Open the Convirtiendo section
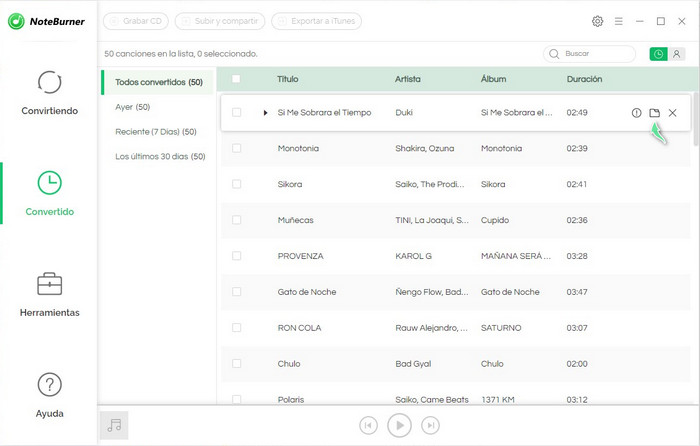The width and height of the screenshot is (700, 446). 49,92
